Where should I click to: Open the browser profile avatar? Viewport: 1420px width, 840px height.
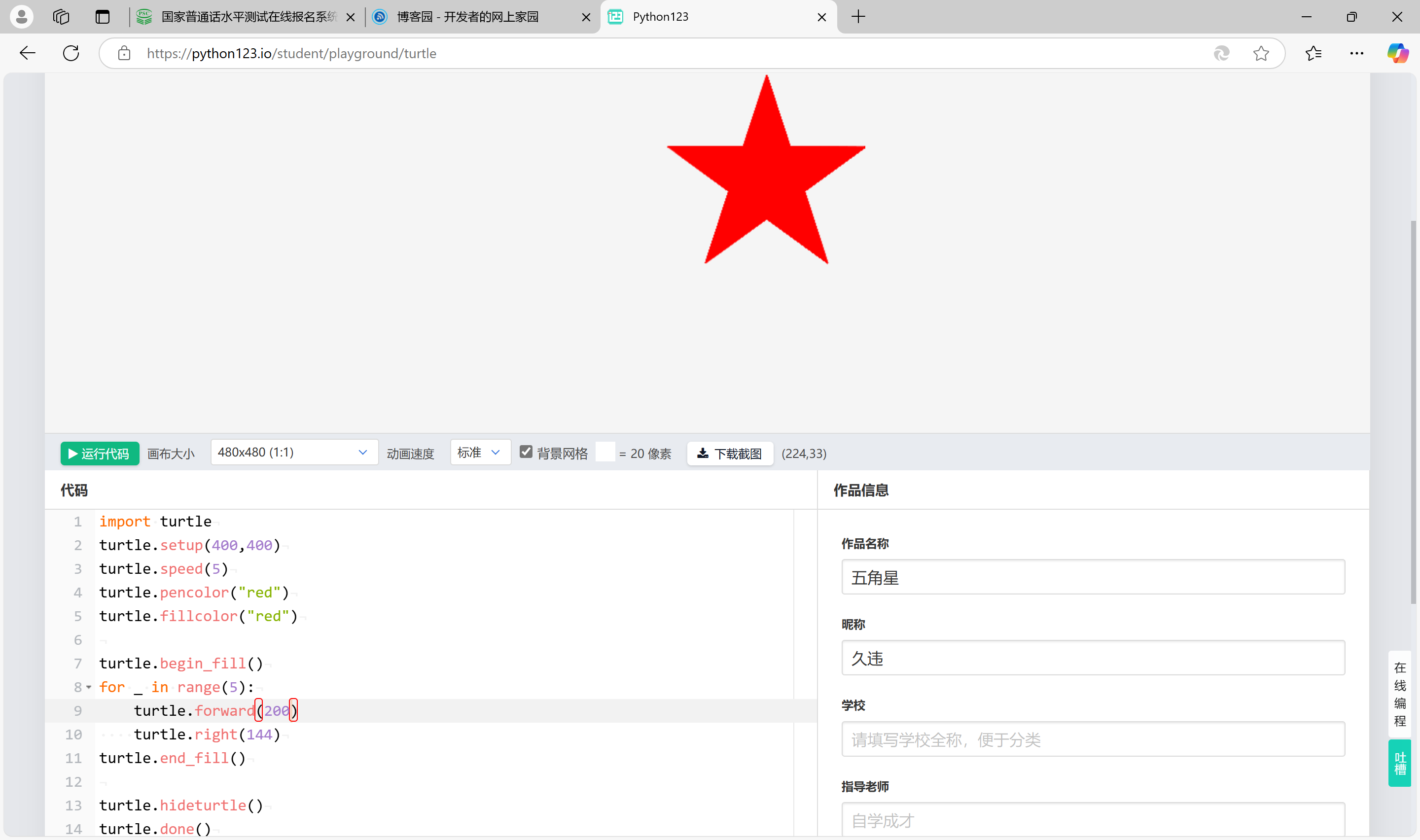click(22, 16)
